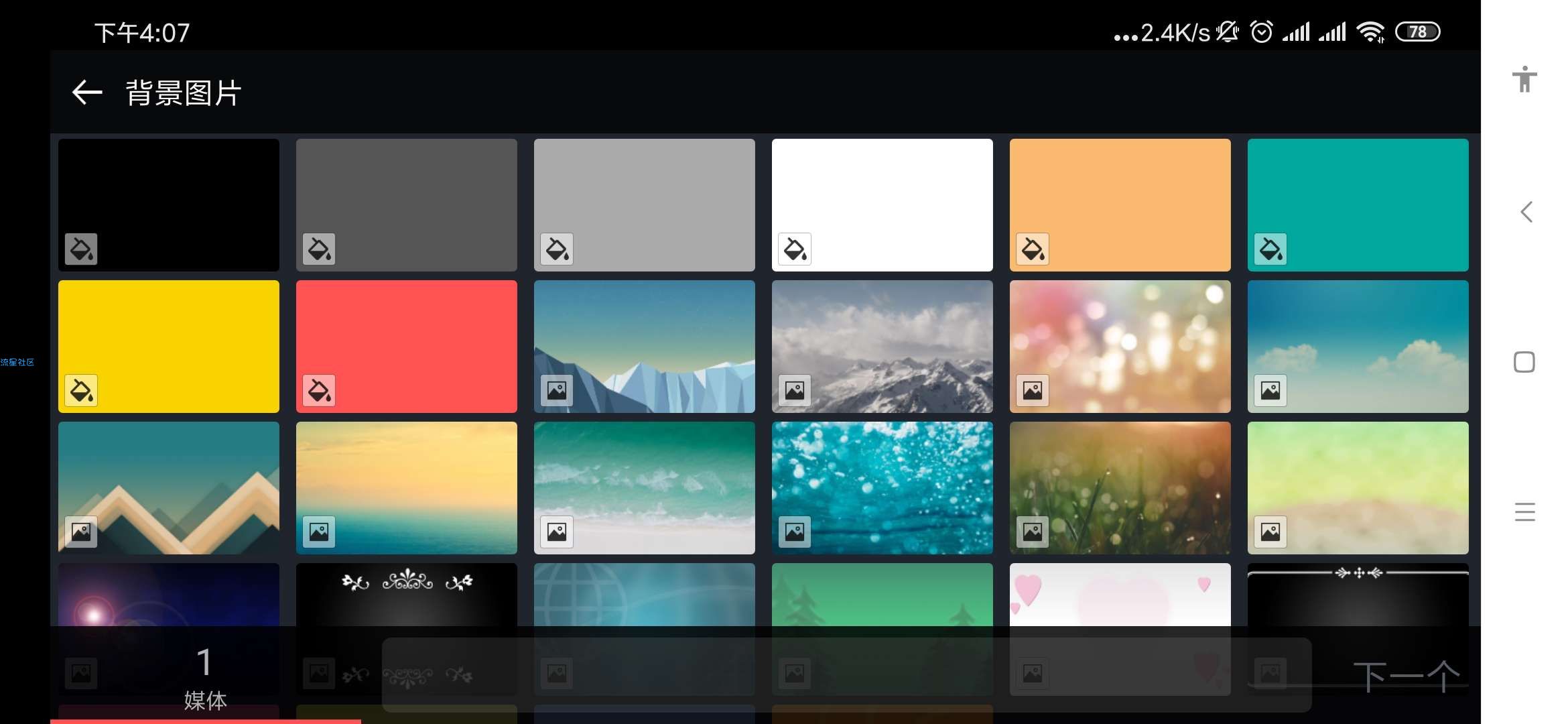Select the dark gray color background
This screenshot has width=1568, height=724.
(x=407, y=205)
